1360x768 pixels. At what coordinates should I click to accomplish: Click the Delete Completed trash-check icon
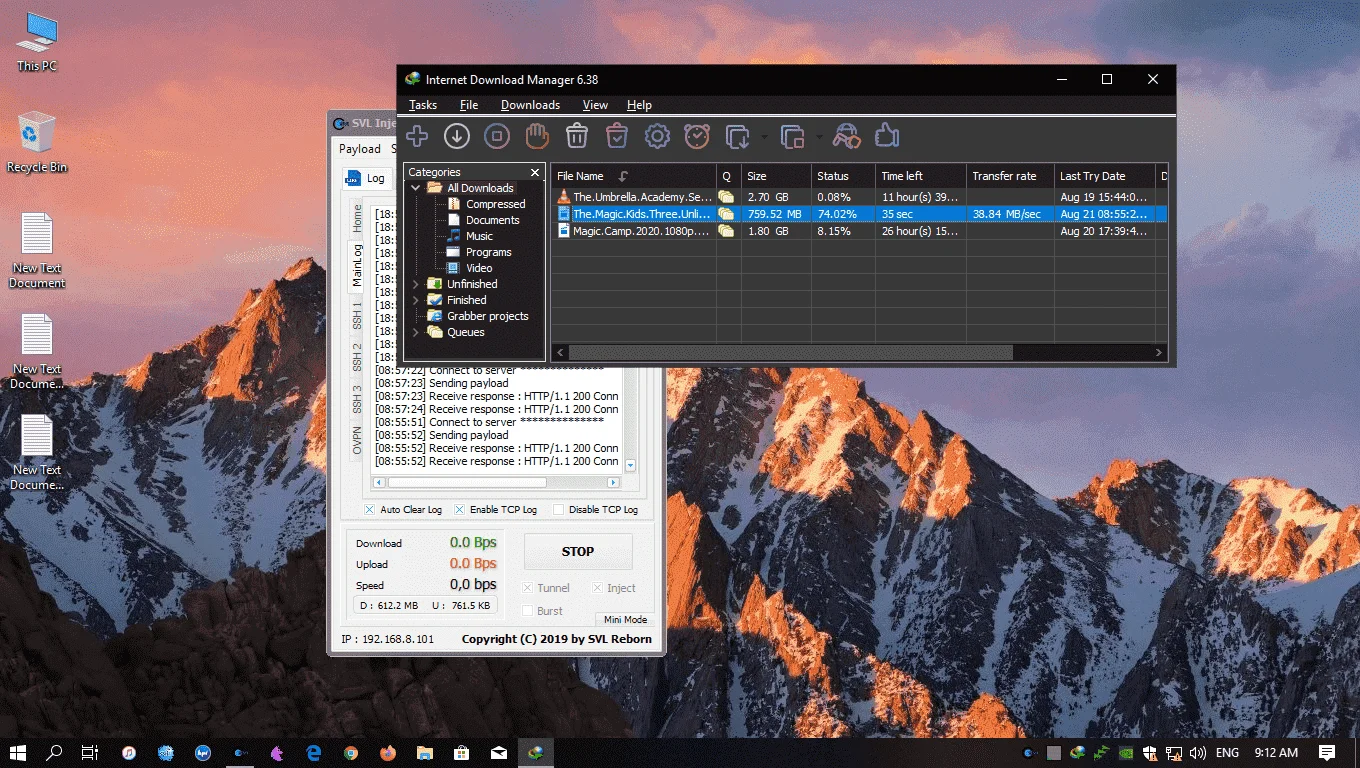click(617, 136)
